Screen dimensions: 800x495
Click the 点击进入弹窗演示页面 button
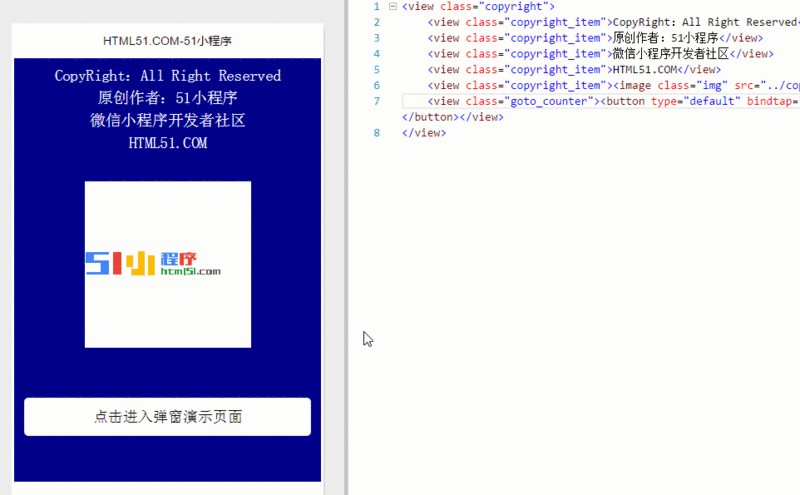167,416
